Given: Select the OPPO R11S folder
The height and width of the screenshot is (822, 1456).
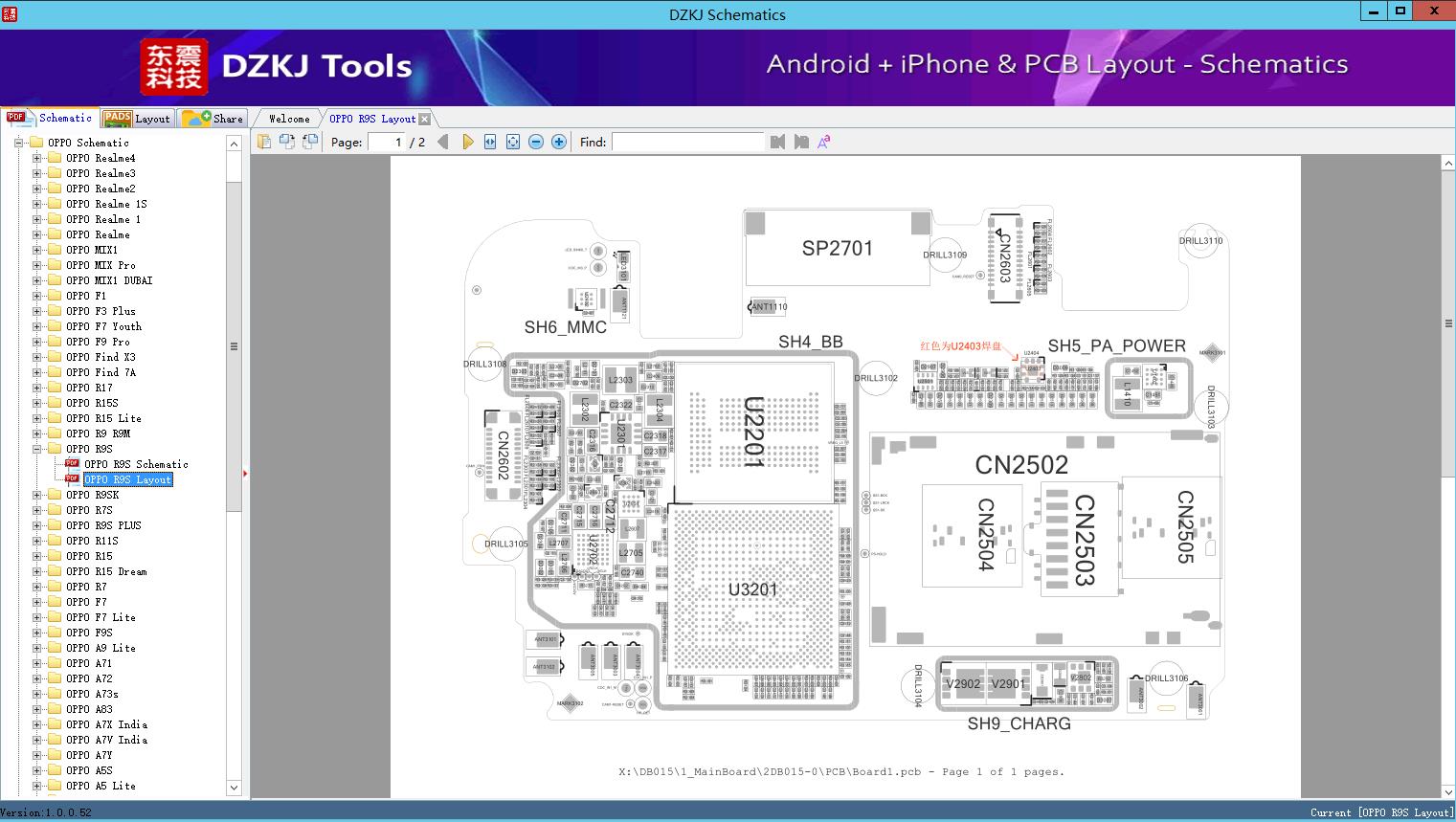Looking at the screenshot, I should coord(92,541).
